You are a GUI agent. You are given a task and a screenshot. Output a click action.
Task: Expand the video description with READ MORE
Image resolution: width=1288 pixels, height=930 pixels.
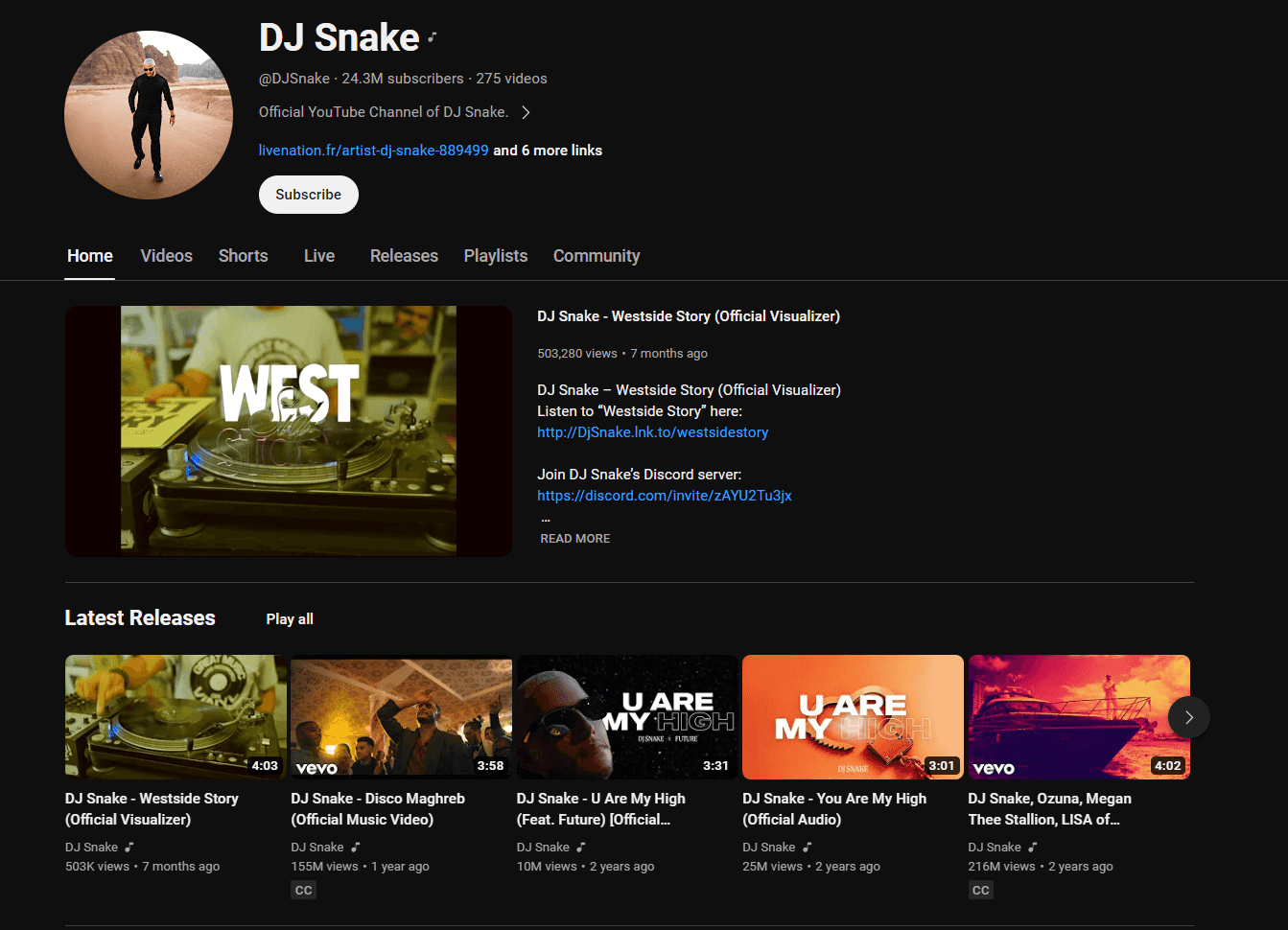click(574, 538)
